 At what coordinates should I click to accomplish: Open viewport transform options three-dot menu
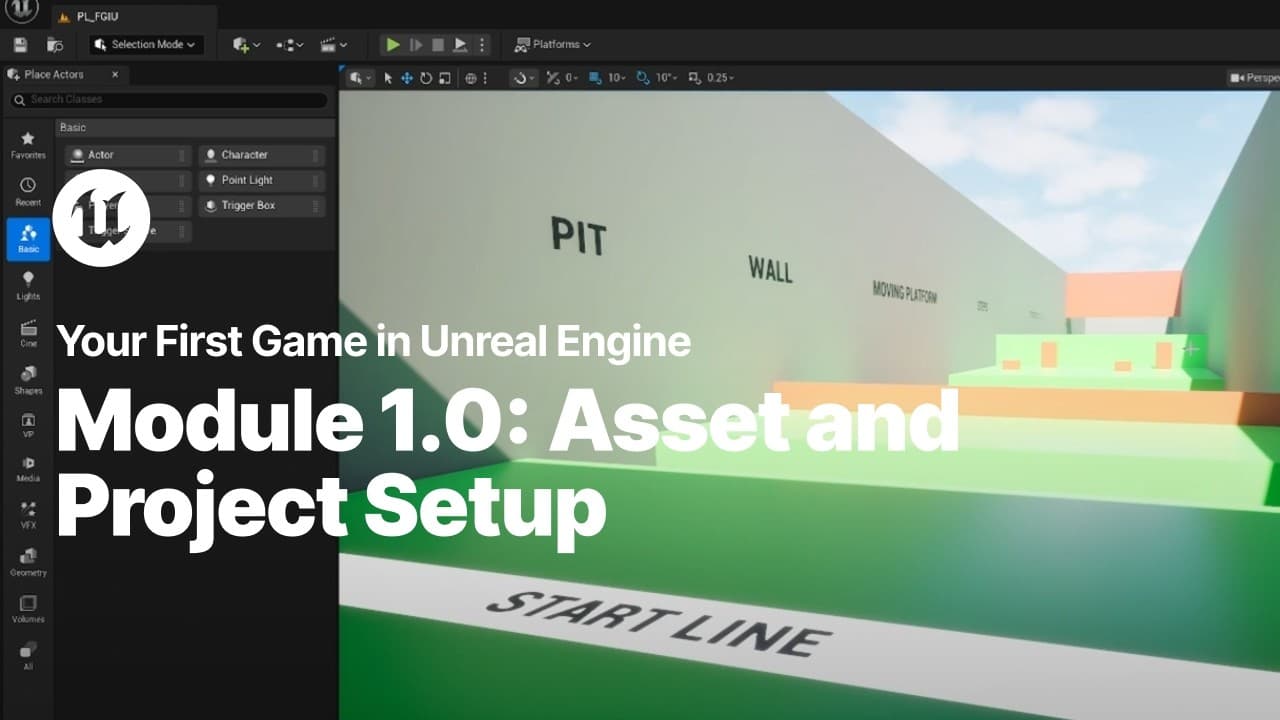pos(486,78)
